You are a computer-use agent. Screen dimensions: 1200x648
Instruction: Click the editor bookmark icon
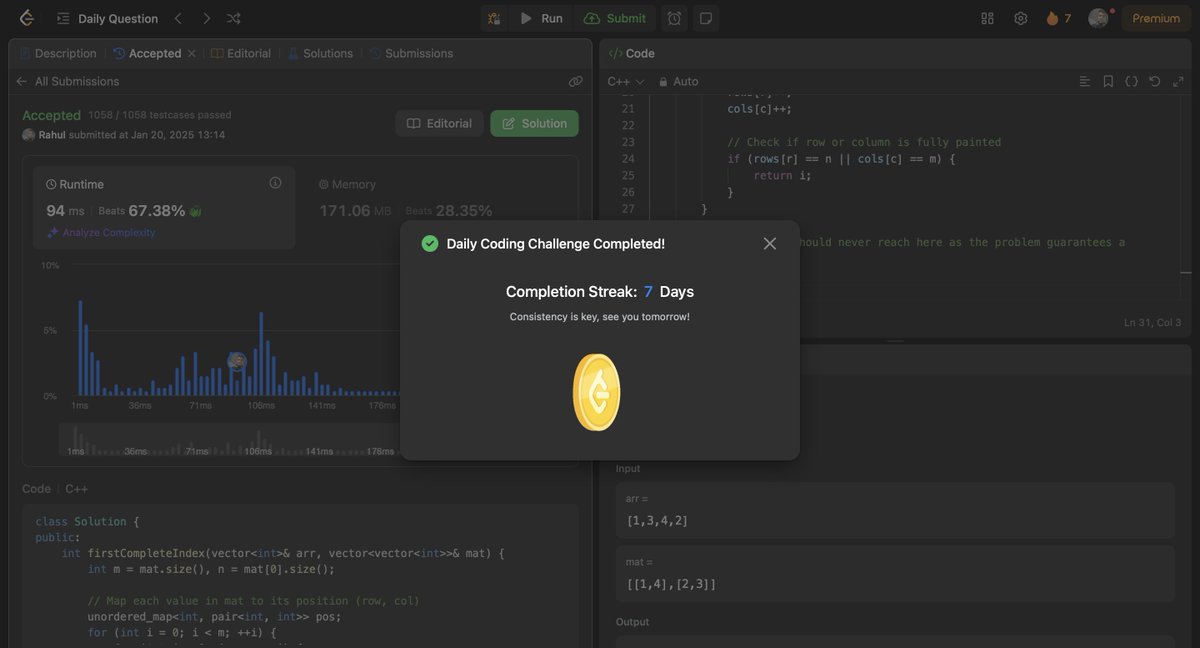click(x=1108, y=81)
